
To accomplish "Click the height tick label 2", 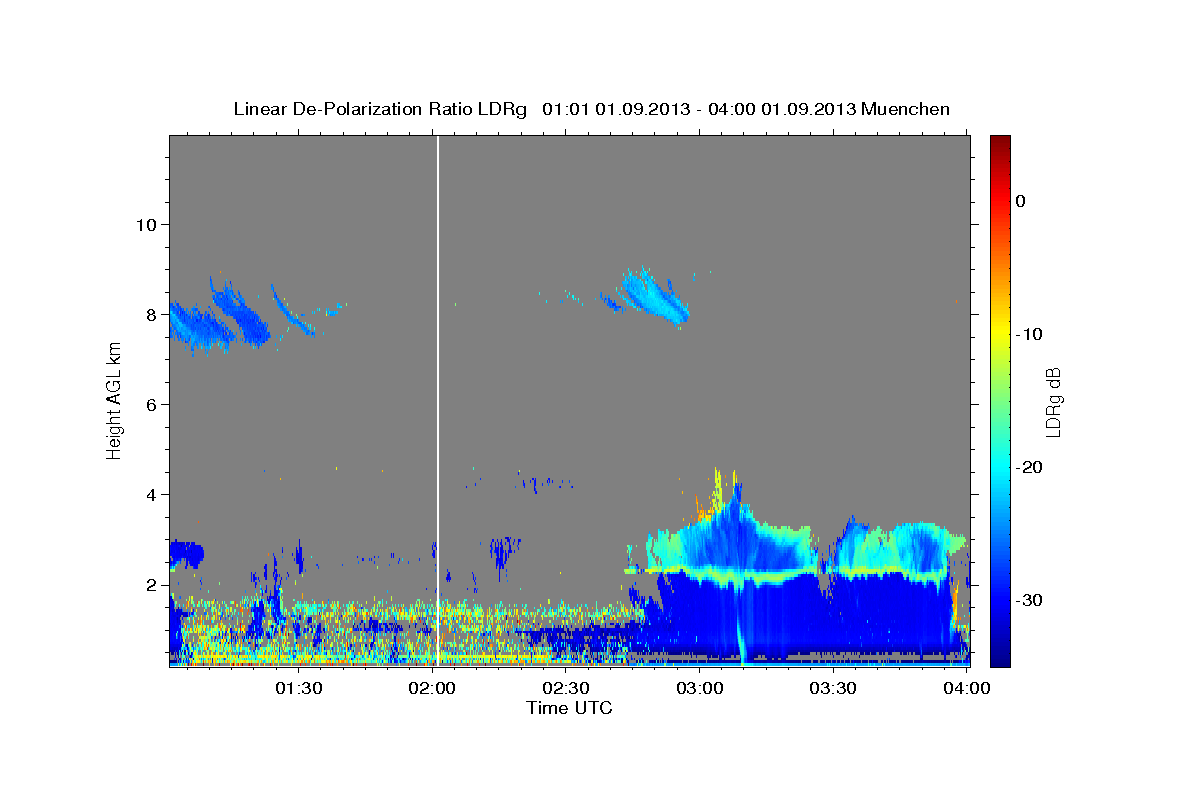I will tap(151, 584).
